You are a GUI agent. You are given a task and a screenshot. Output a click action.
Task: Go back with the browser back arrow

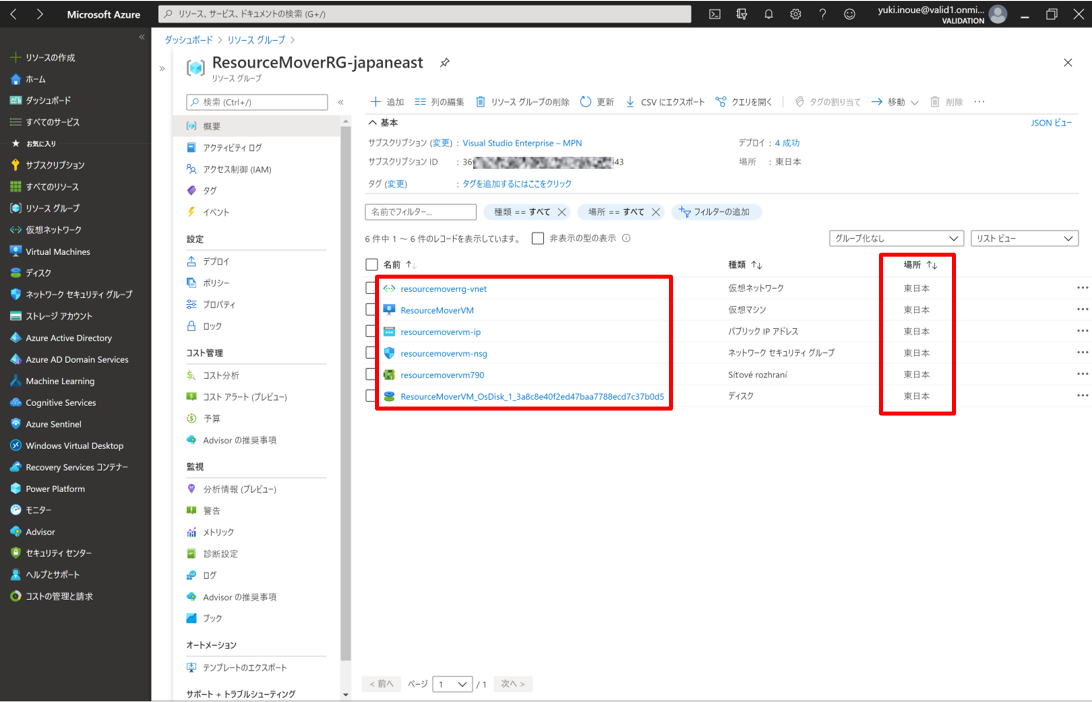click(x=13, y=14)
